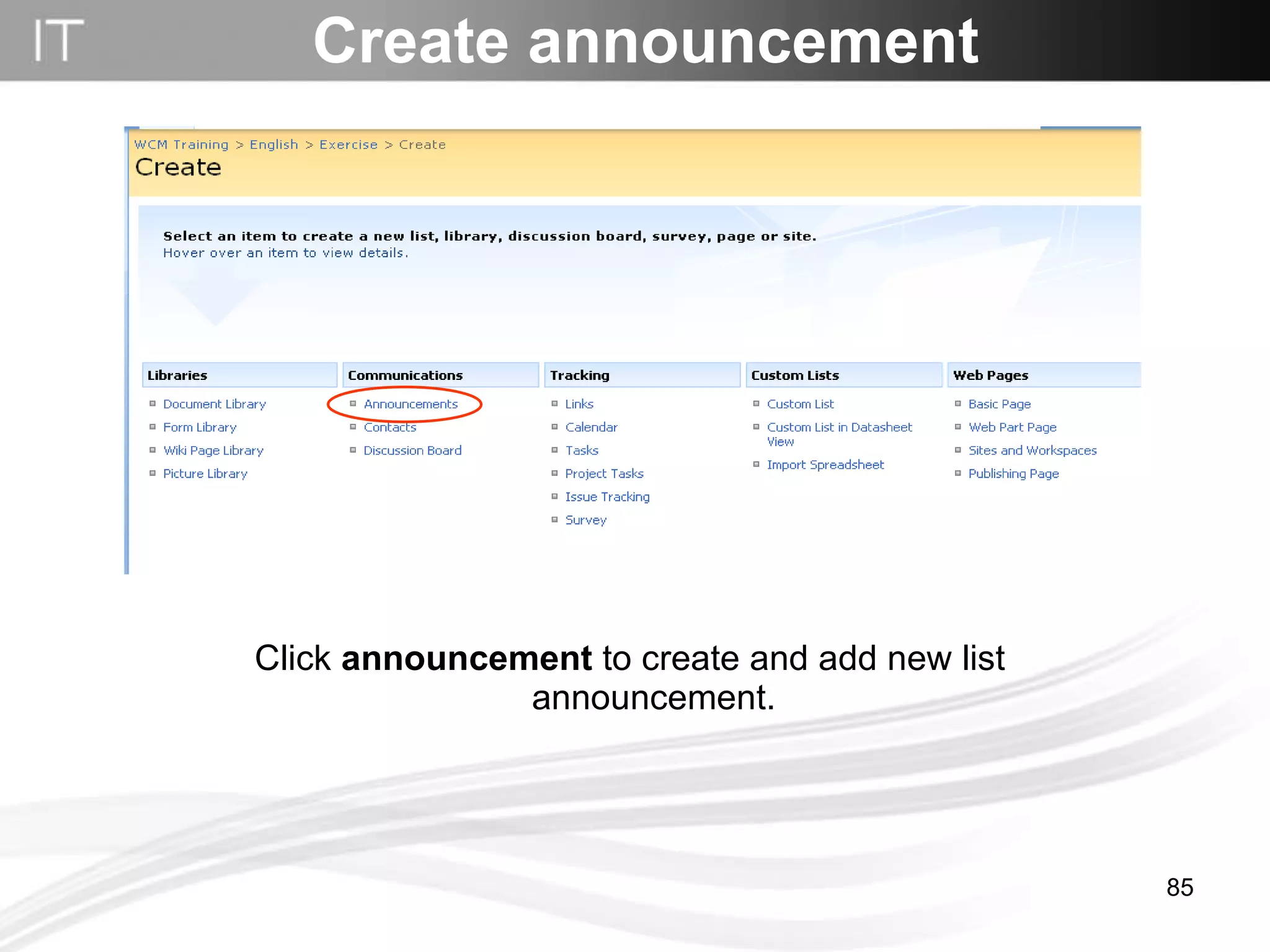Click the bullet icon beside Links

555,403
